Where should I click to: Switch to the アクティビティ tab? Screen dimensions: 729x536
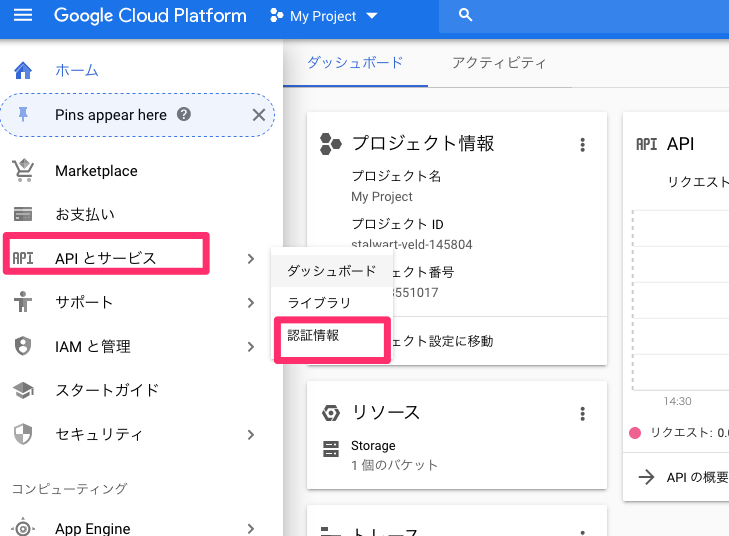click(x=499, y=63)
